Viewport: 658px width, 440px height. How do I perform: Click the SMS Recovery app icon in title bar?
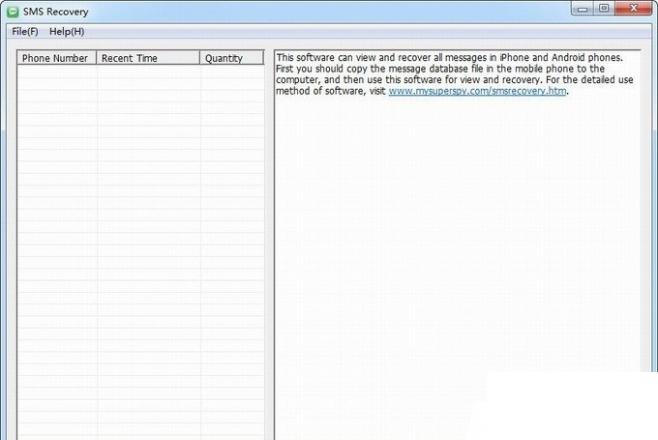coord(13,12)
